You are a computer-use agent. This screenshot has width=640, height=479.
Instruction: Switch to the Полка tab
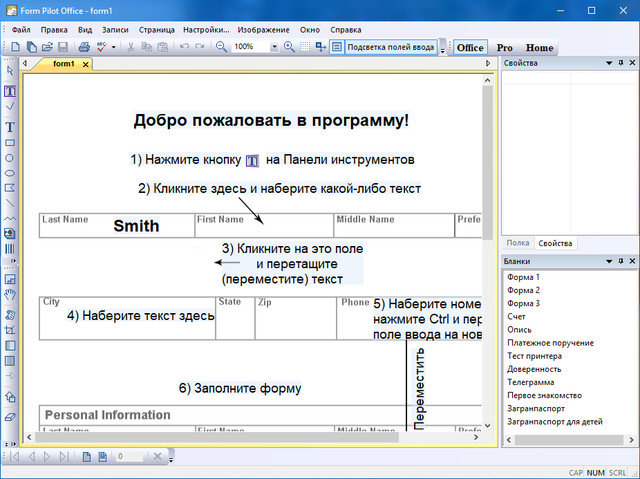pyautogui.click(x=517, y=243)
